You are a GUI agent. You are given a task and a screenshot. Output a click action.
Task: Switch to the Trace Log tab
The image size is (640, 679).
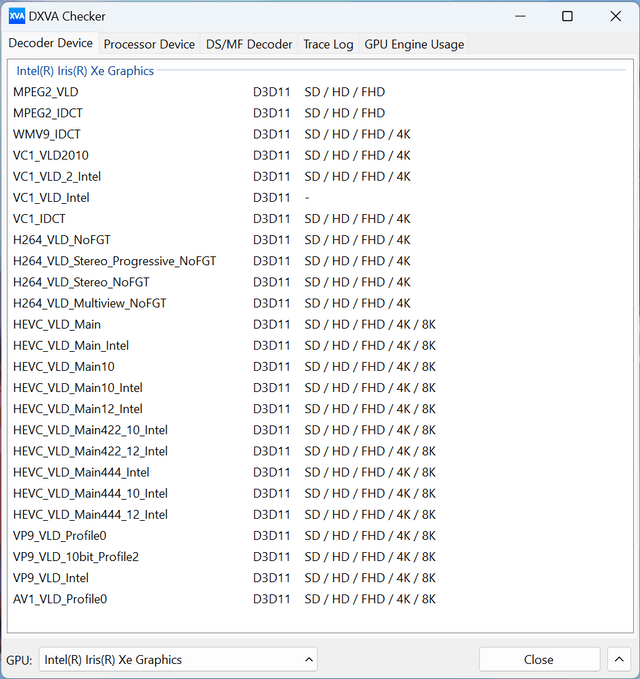[328, 44]
